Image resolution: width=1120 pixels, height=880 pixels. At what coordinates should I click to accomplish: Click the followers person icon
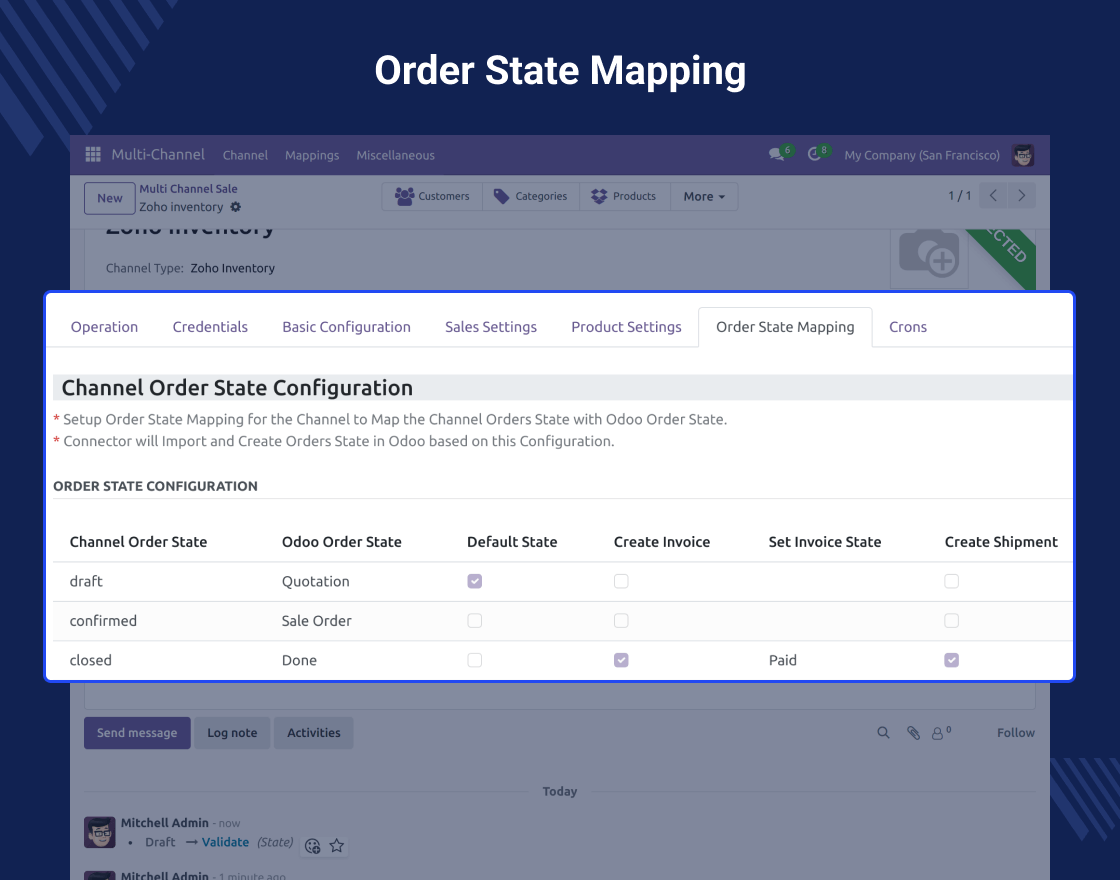point(938,733)
